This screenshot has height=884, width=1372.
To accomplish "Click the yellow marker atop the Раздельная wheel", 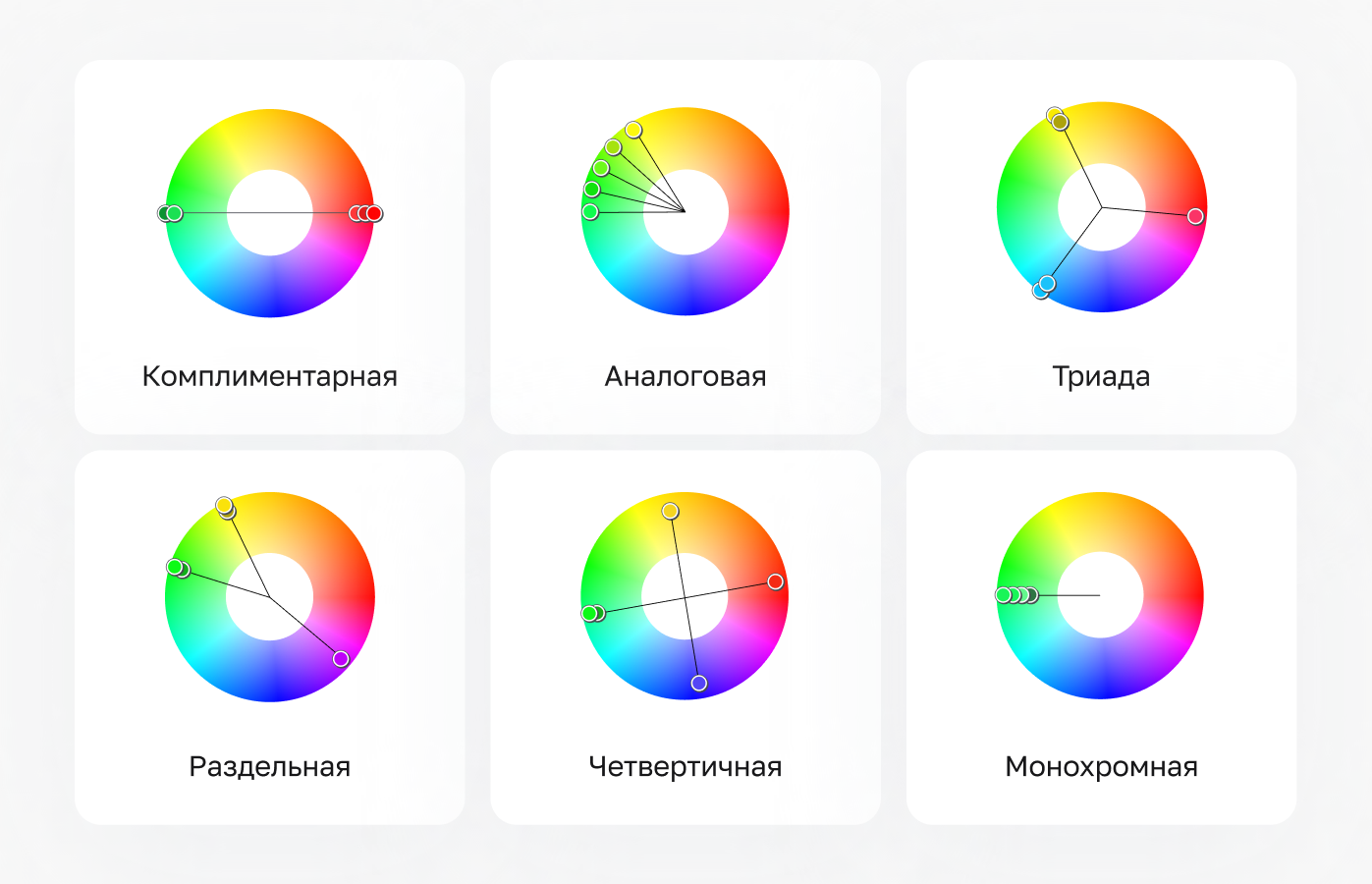I will point(225,506).
